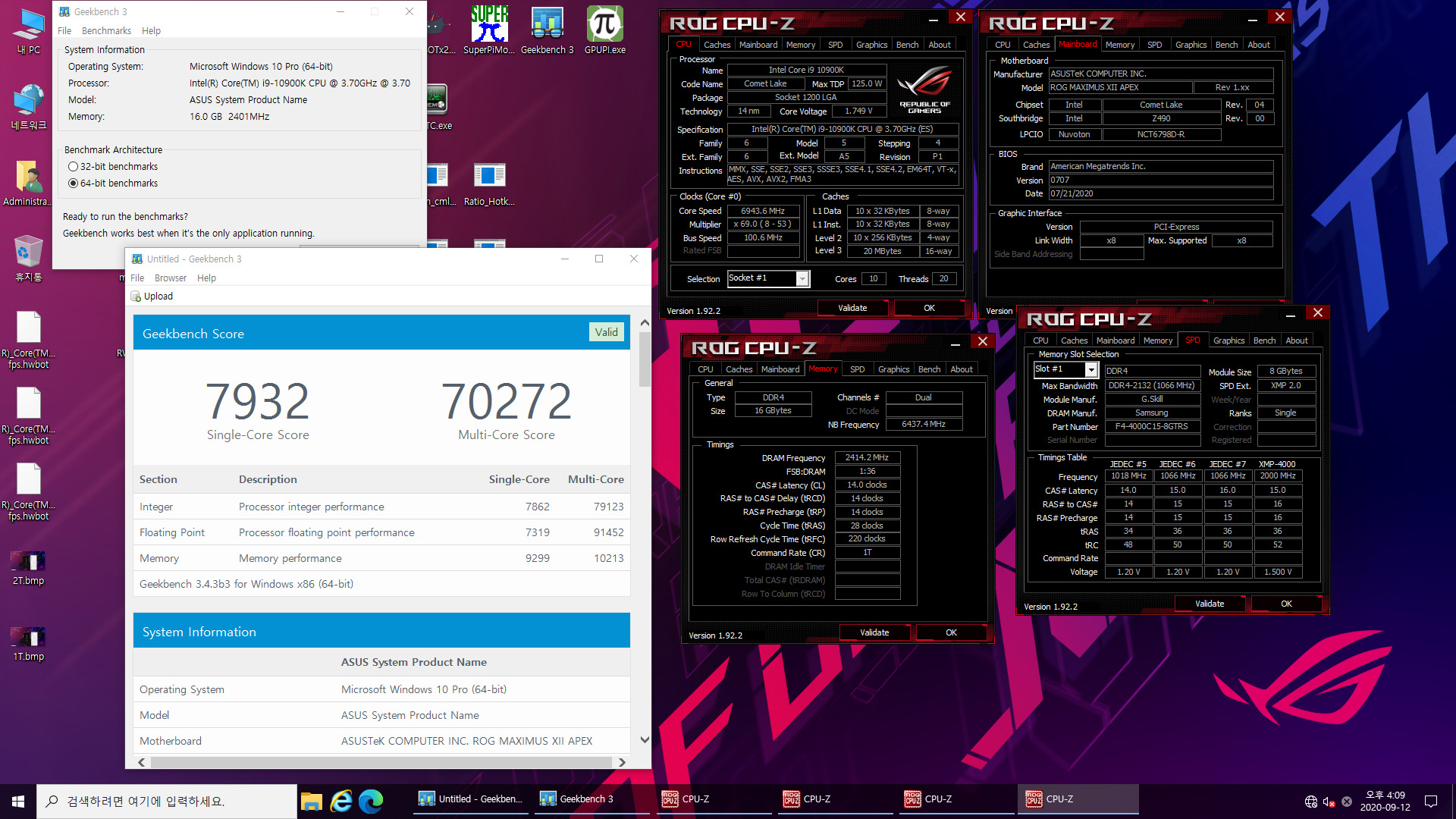Click Validate in the CPU tab window
The width and height of the screenshot is (1456, 819).
[x=852, y=308]
